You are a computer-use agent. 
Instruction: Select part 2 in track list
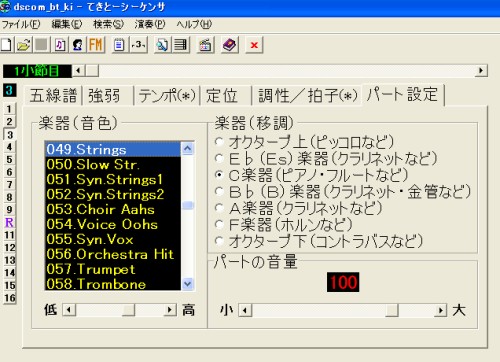tap(9, 122)
